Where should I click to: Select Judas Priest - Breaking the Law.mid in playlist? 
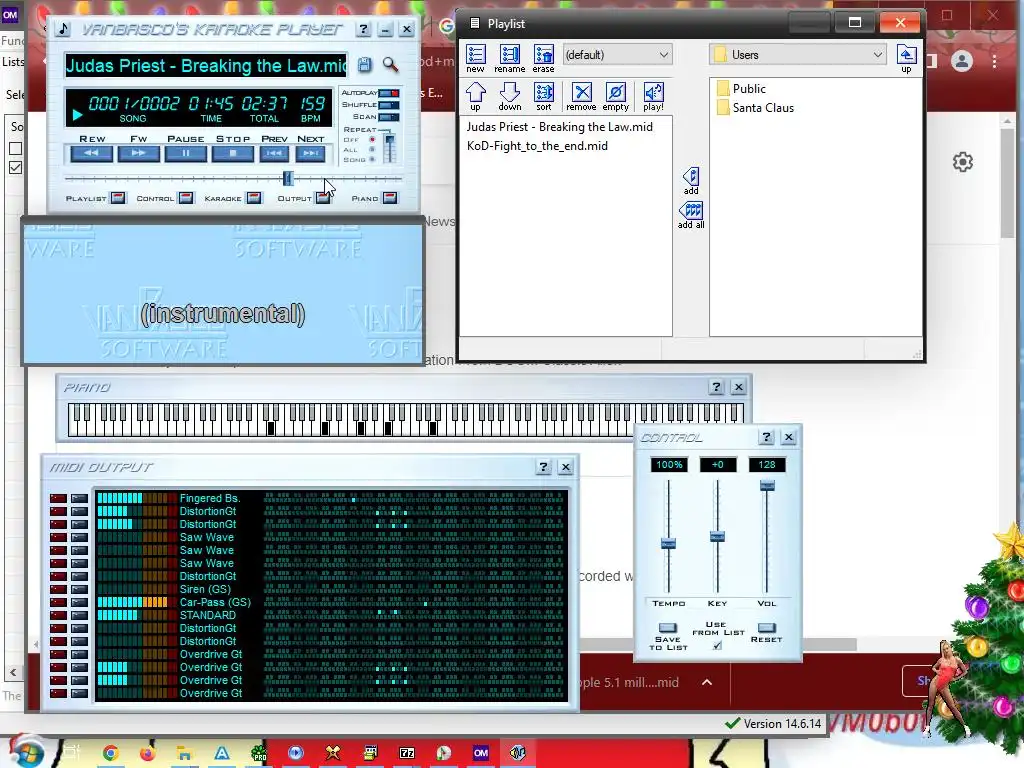point(560,127)
